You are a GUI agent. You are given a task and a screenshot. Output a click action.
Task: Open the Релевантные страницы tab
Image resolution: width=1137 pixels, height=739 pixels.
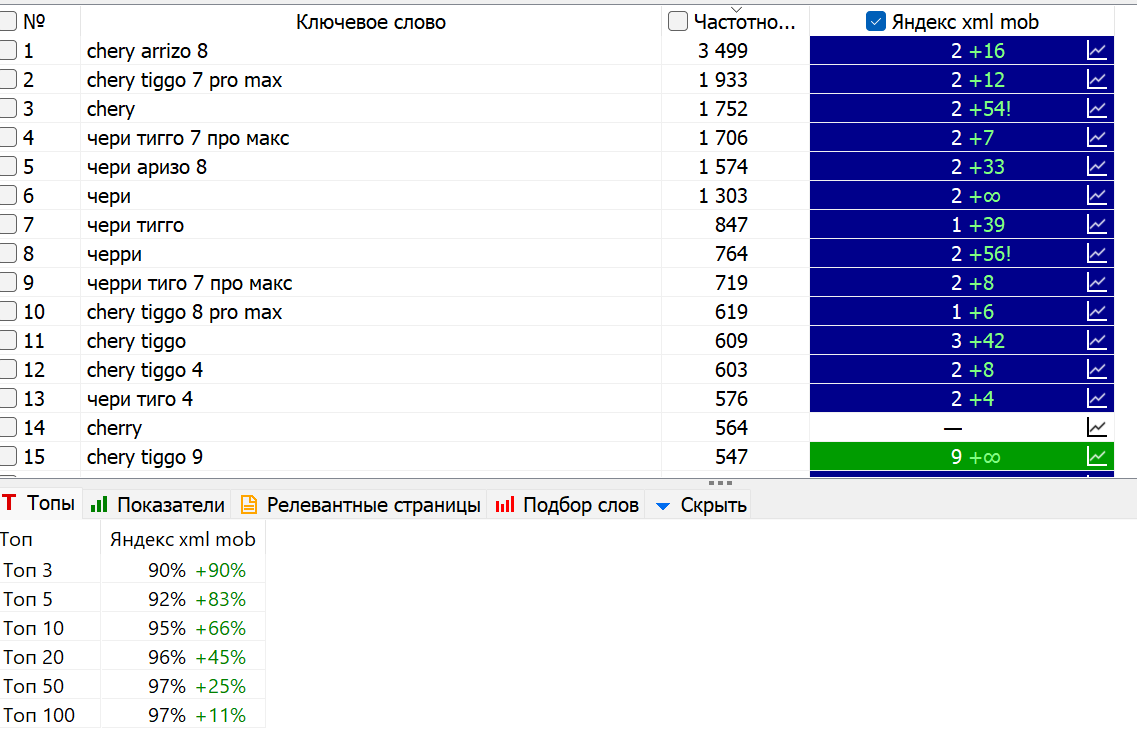pyautogui.click(x=360, y=505)
